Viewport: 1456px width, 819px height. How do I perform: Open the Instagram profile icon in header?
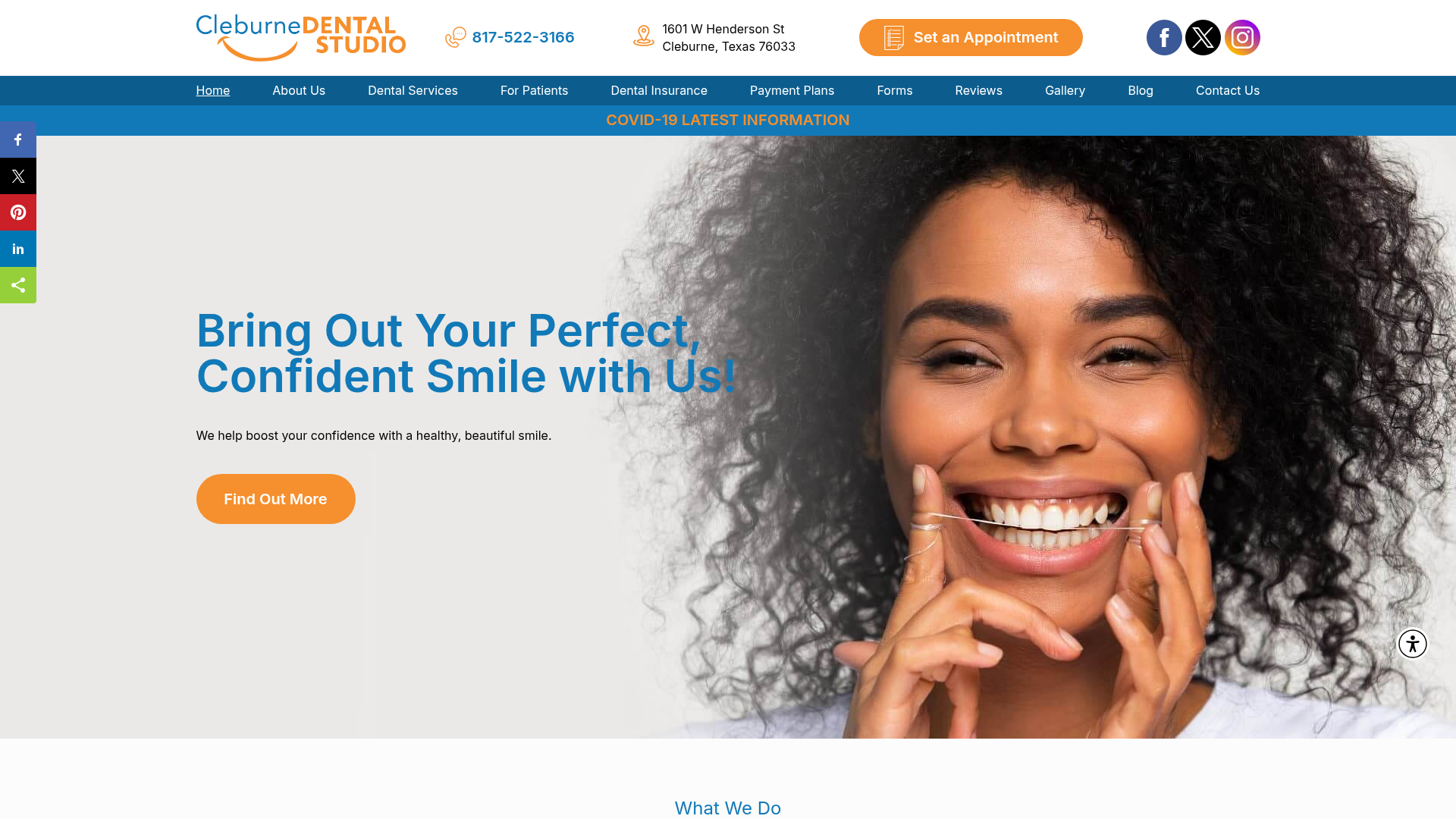click(1242, 37)
